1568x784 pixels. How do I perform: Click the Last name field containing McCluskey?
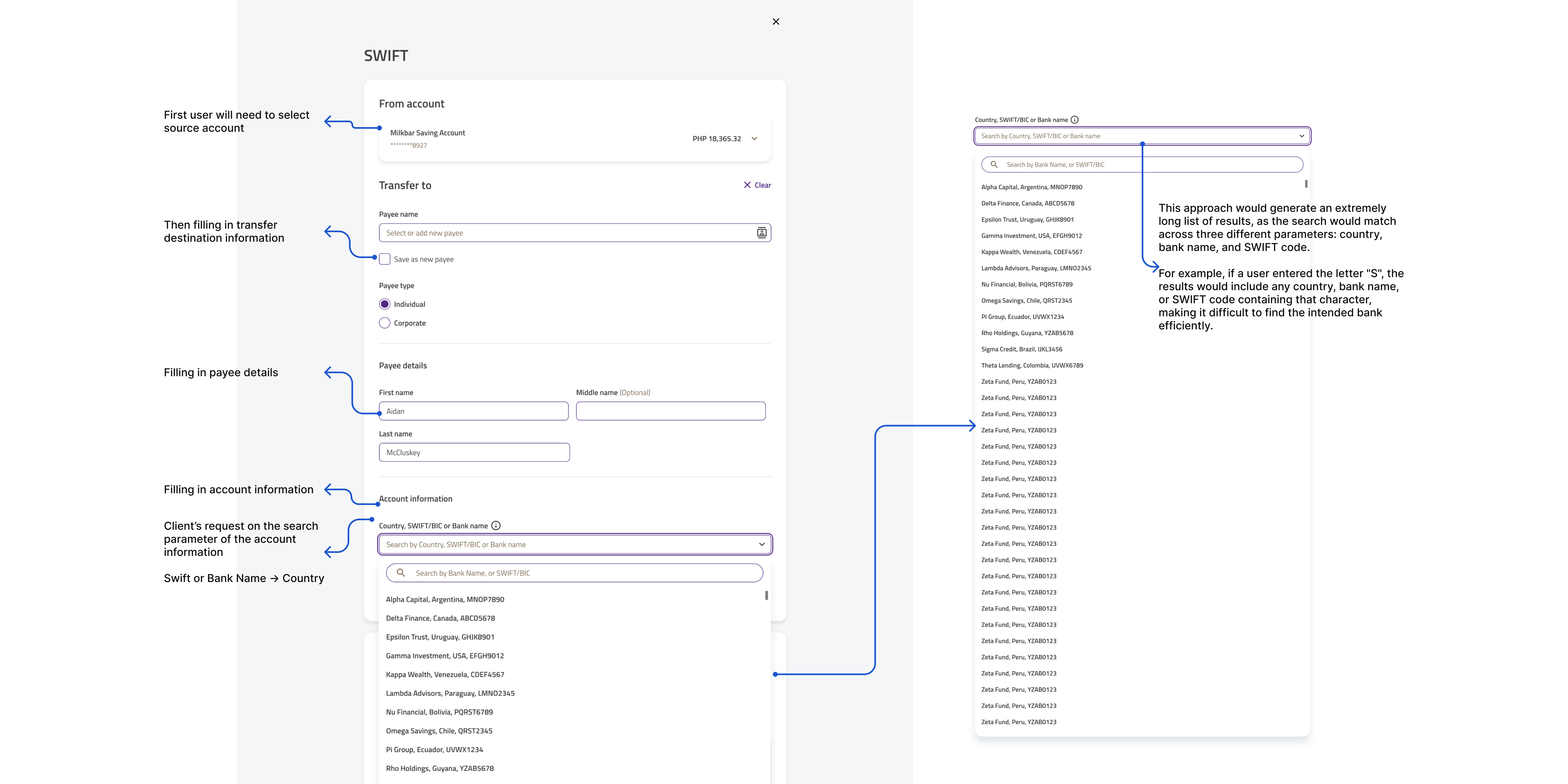pyautogui.click(x=474, y=452)
